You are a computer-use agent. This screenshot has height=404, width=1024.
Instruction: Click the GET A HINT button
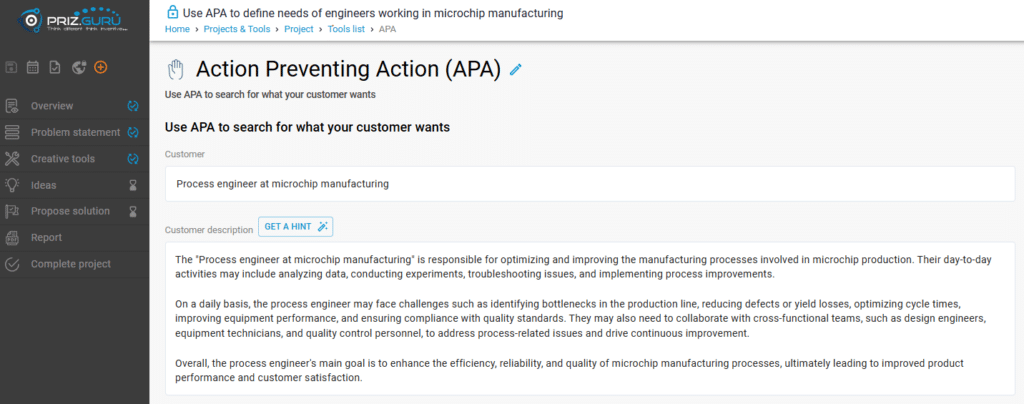click(x=296, y=227)
